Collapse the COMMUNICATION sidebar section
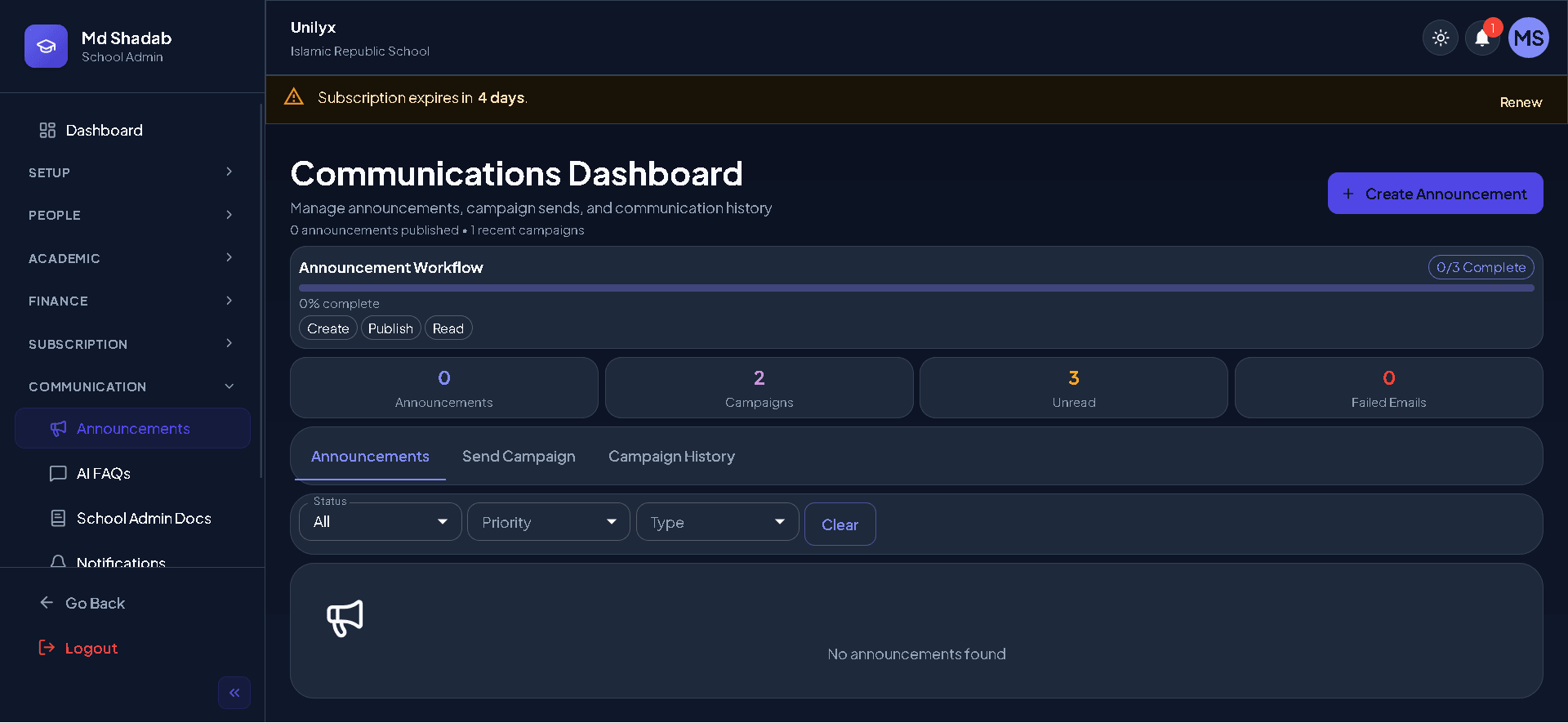 point(131,386)
